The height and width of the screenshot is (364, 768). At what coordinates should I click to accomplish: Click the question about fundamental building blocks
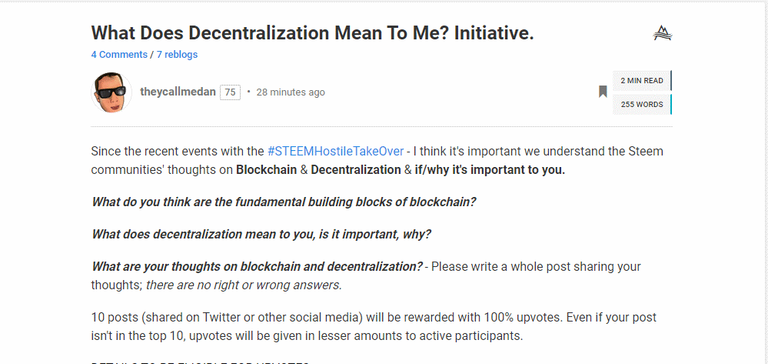click(x=284, y=202)
